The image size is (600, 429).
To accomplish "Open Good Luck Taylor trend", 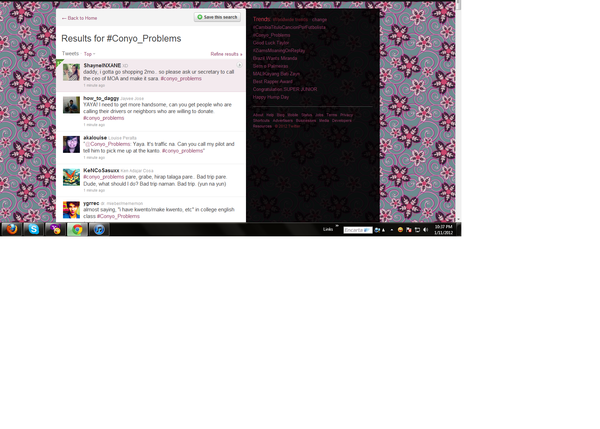I will click(x=271, y=43).
